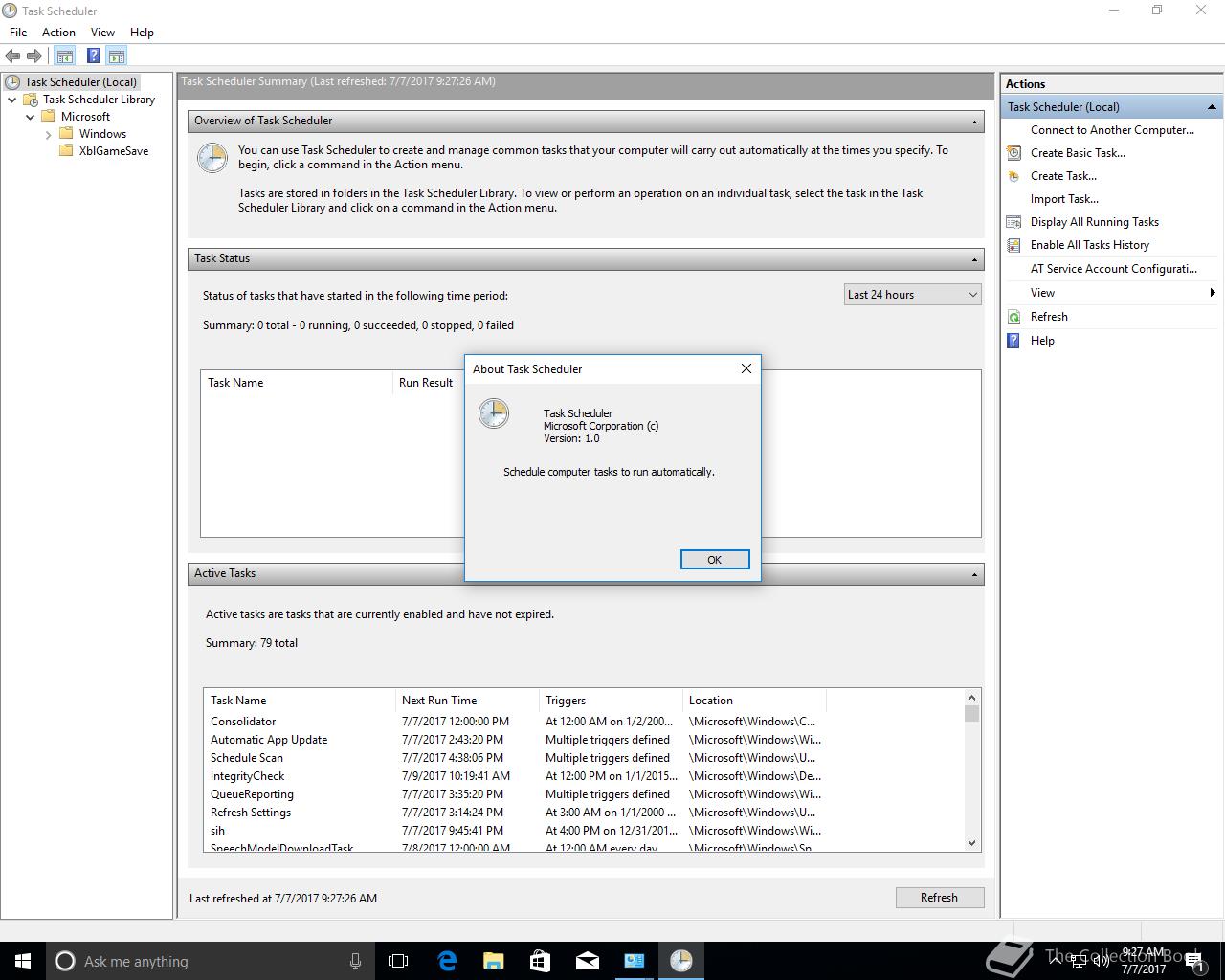Click the Active Tasks scrollbar thumb
Image resolution: width=1225 pixels, height=980 pixels.
click(x=972, y=714)
